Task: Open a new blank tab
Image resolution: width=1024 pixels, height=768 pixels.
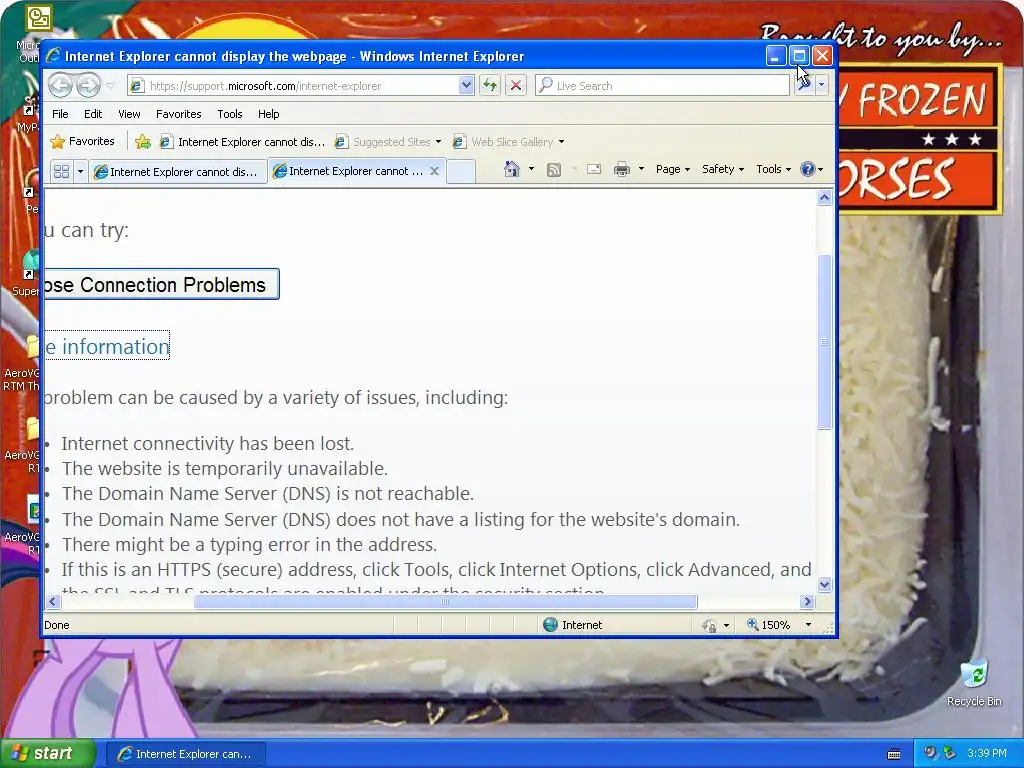Action: point(460,171)
